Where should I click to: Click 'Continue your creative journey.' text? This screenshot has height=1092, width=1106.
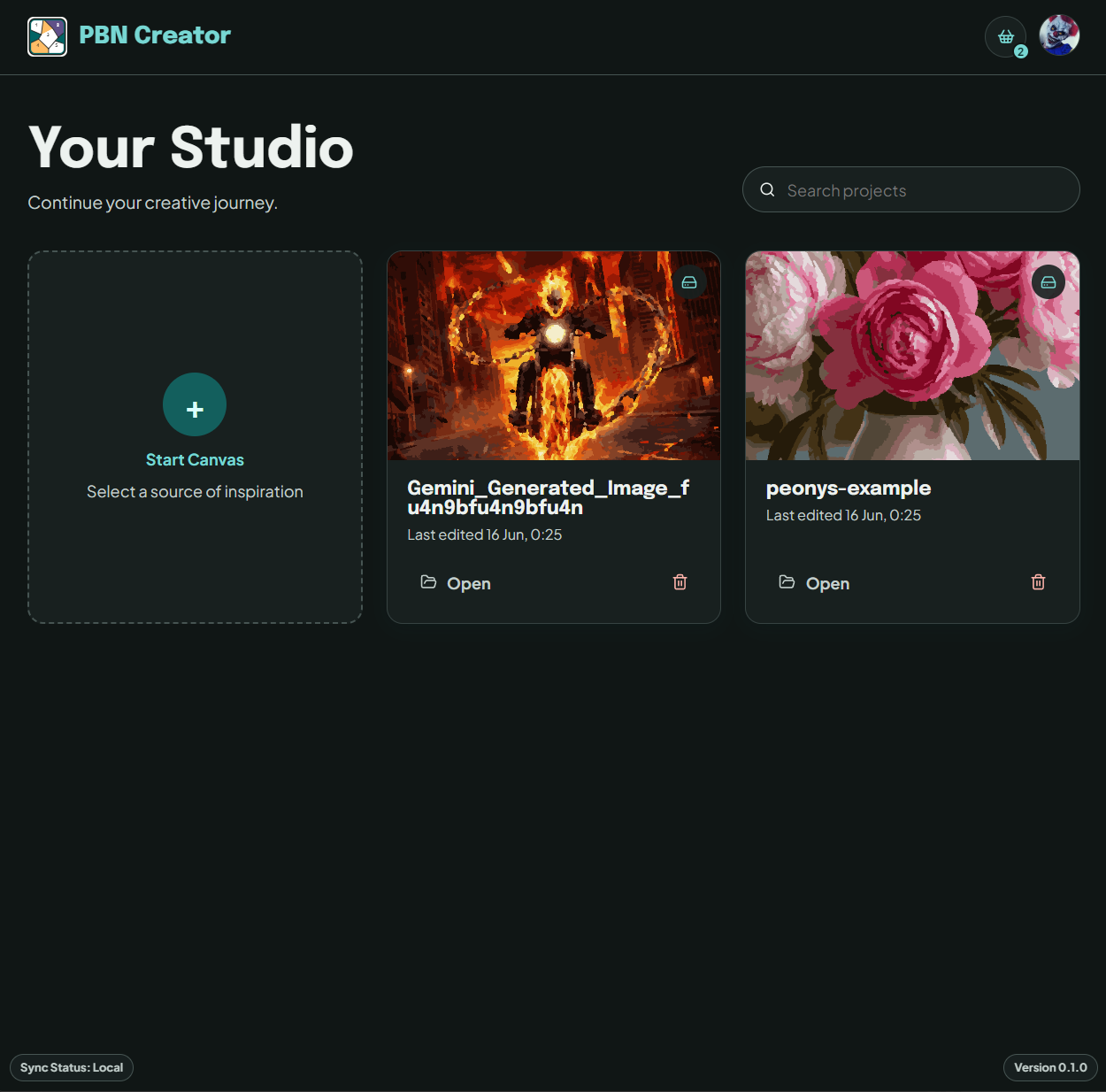153,203
